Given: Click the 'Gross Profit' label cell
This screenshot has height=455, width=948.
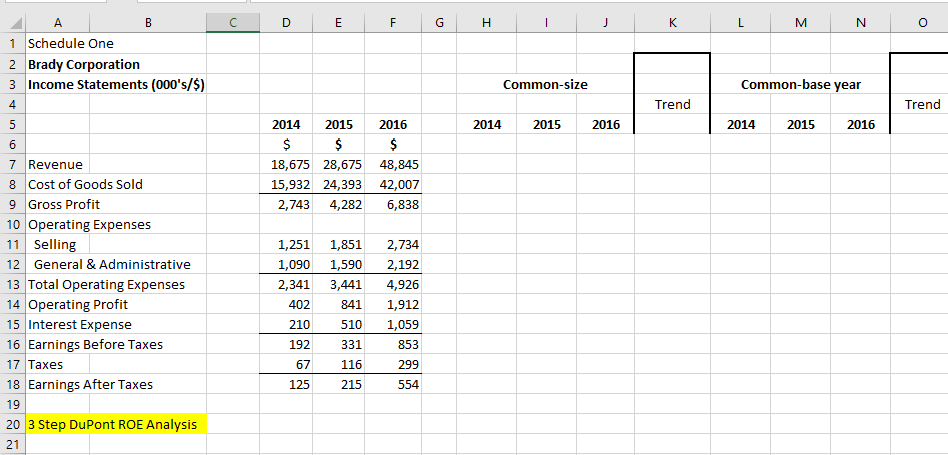Looking at the screenshot, I should [64, 204].
